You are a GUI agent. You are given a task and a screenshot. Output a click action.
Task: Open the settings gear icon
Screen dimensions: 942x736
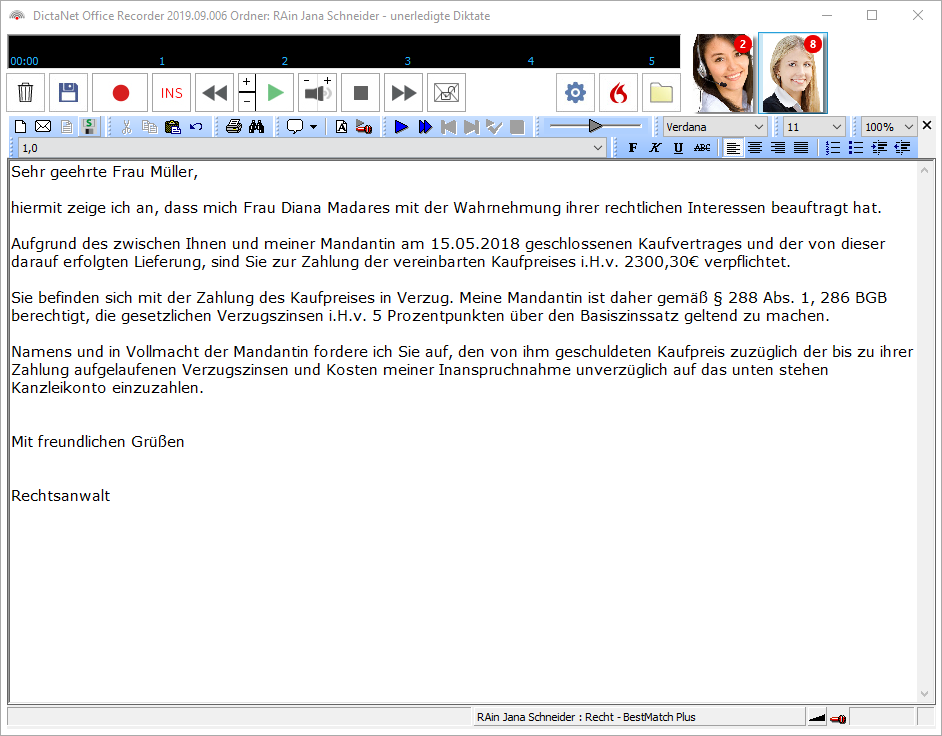[575, 93]
